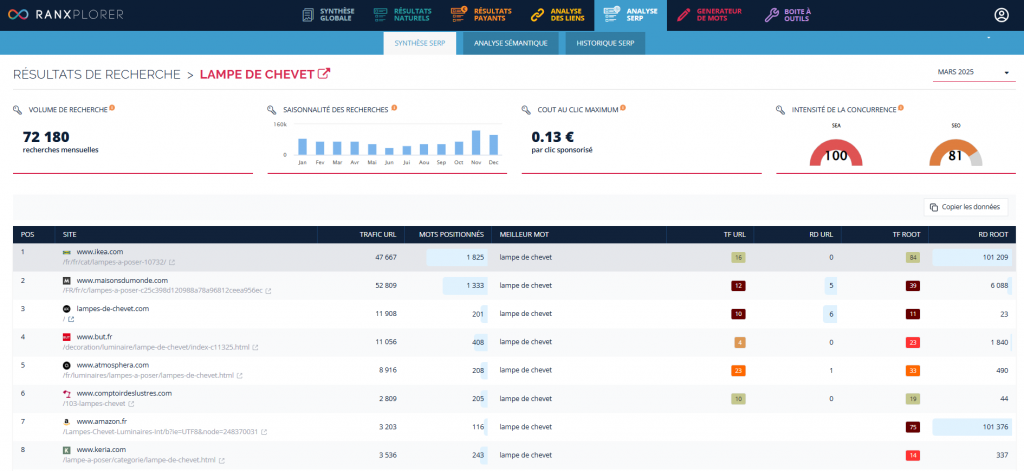Switch to Analyse Sémantique tab

(511, 43)
